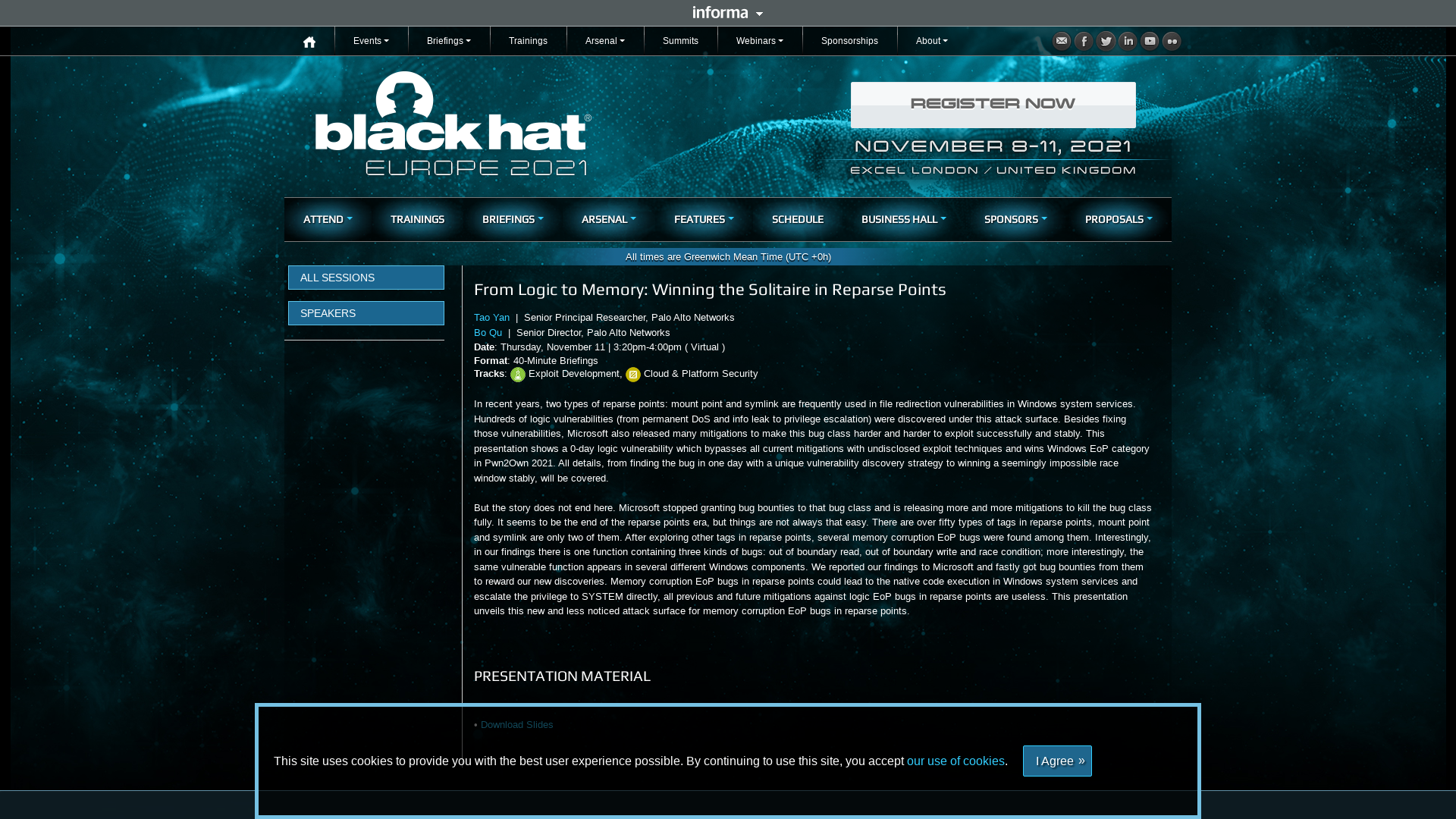Select ALL SESSIONS in the sidebar
The image size is (1456, 819).
point(366,278)
